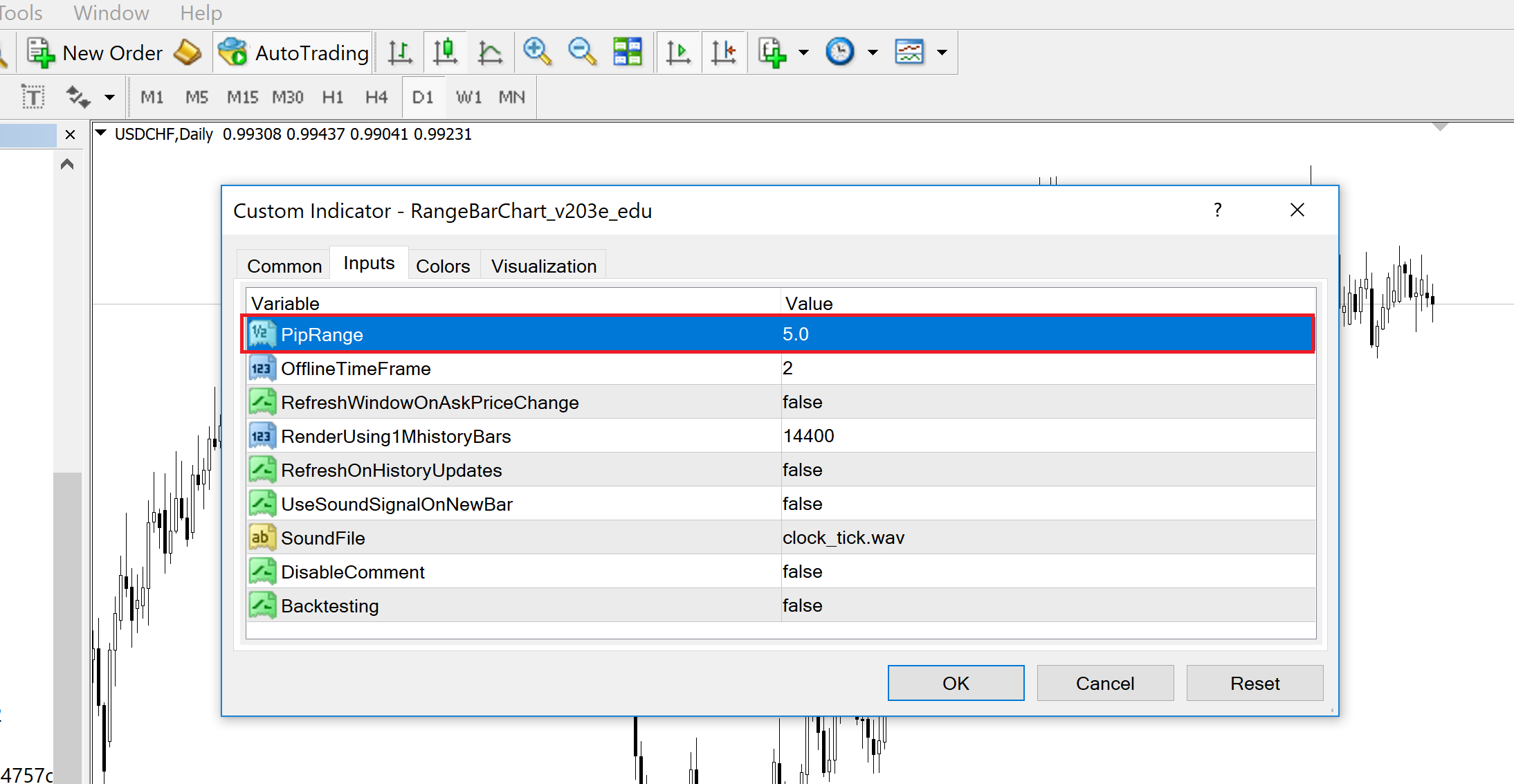Select RefreshWindowOnAskPriceChange variable
Screen dimensions: 1514x784
(x=430, y=403)
